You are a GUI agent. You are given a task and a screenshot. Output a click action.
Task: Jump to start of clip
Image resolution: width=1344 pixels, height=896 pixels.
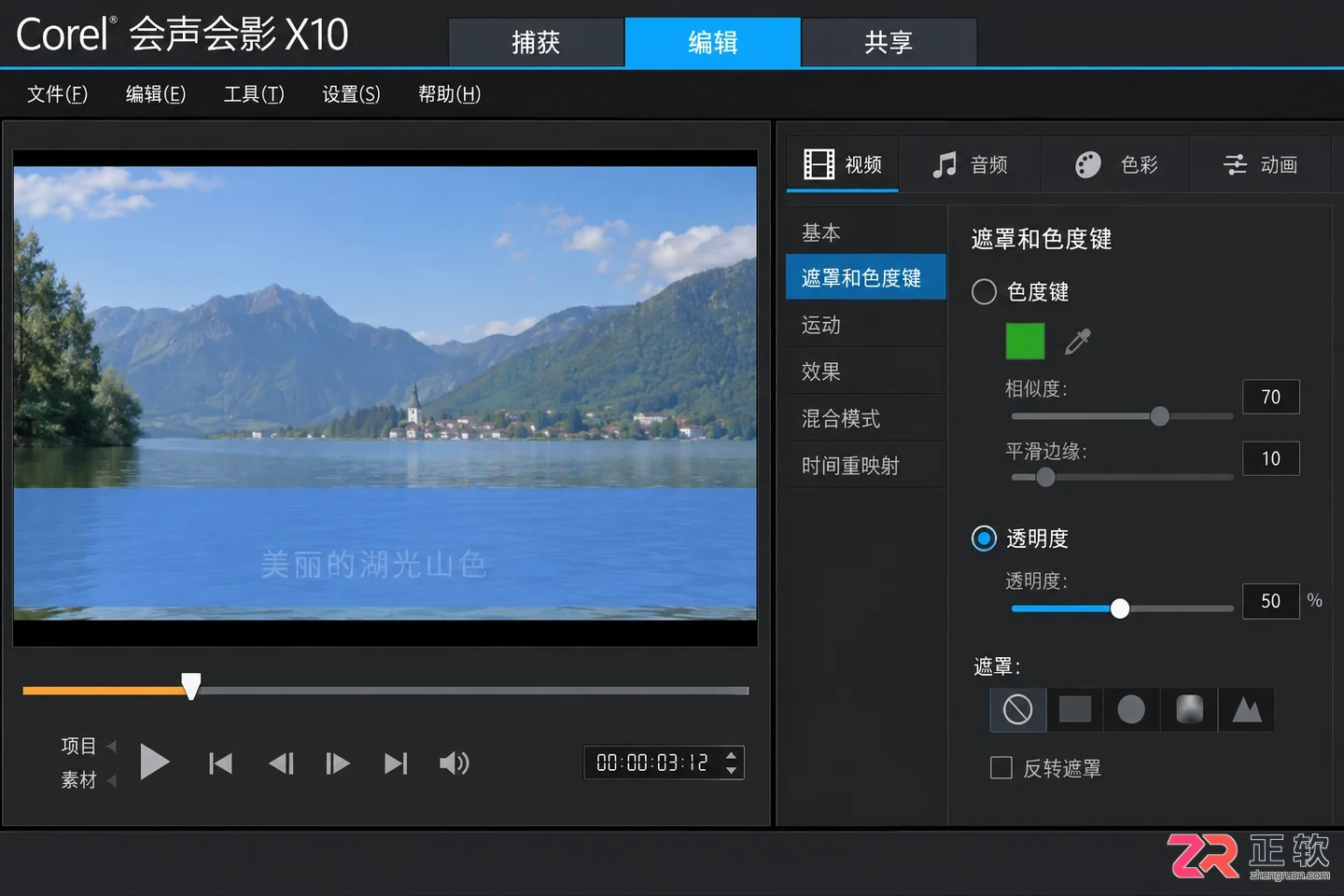point(220,763)
